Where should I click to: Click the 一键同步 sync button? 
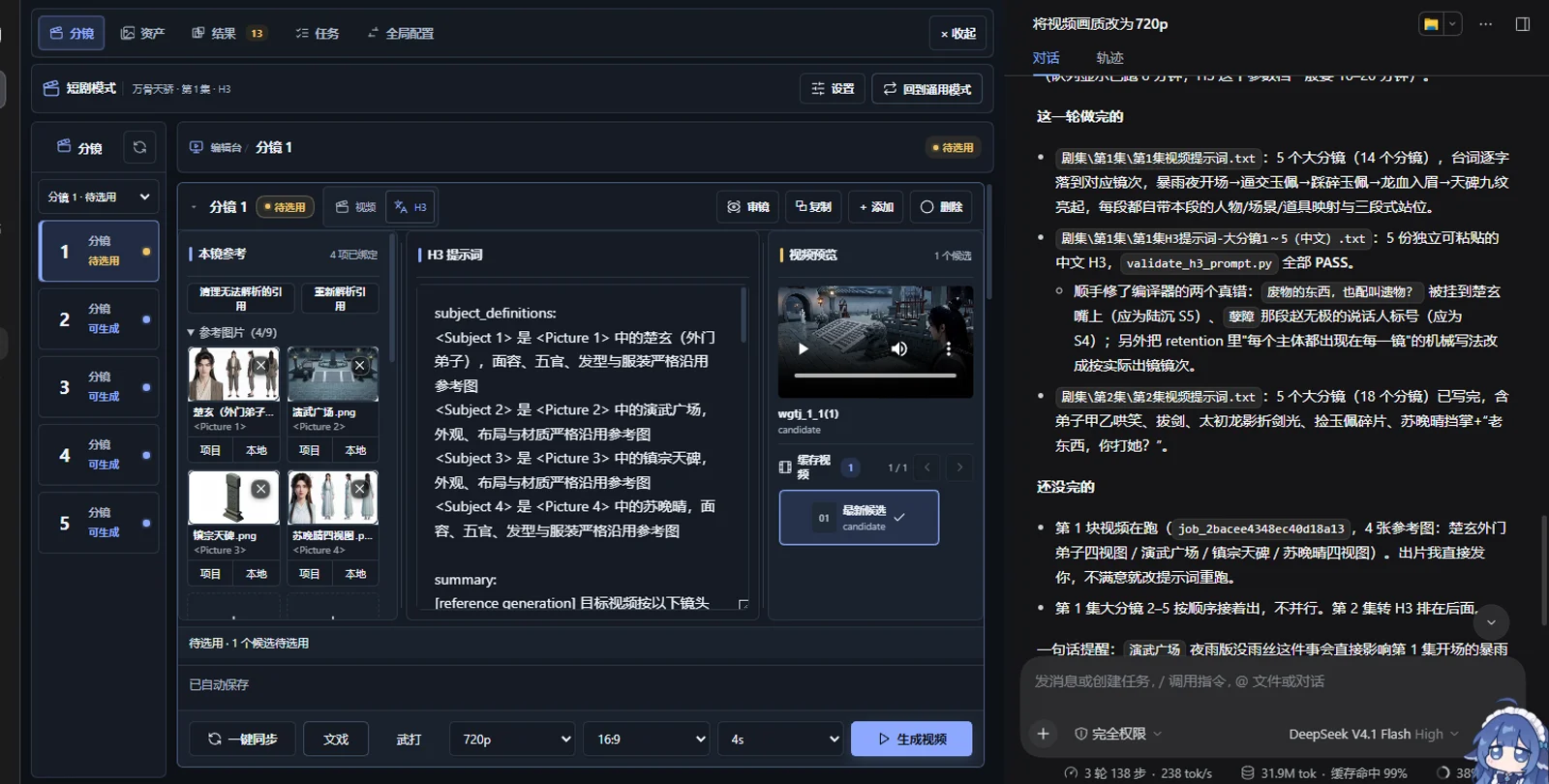242,739
